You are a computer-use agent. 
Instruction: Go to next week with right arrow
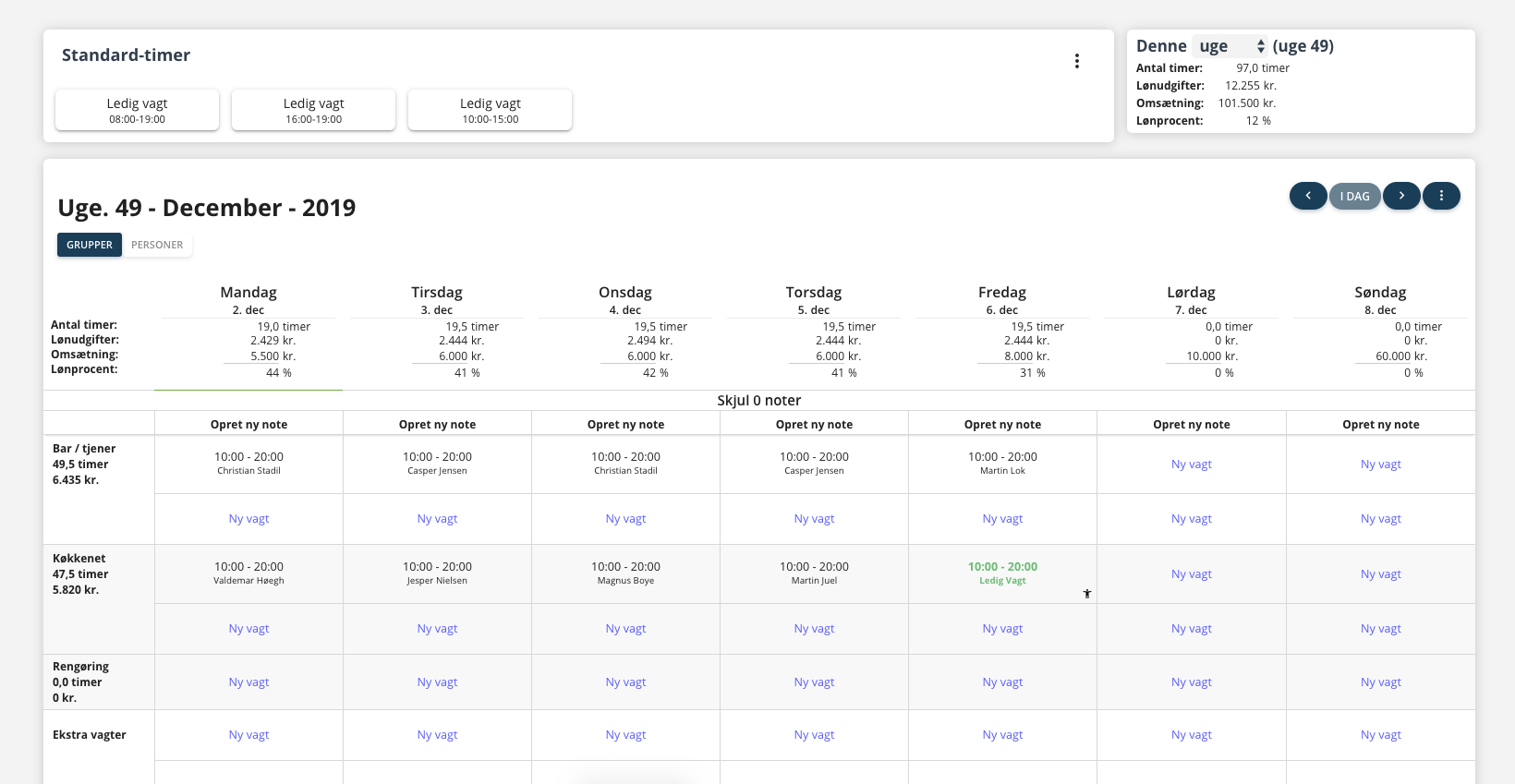[x=1400, y=196]
